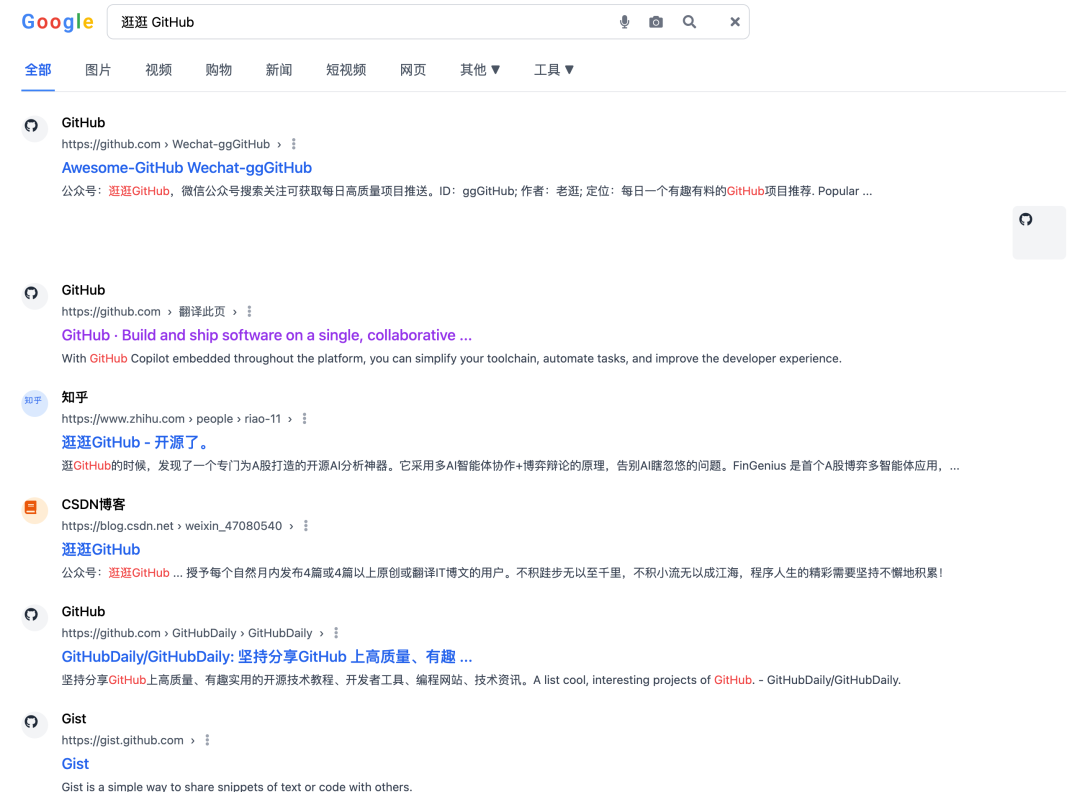Click the search magnifier icon
Image resolution: width=1080 pixels, height=792 pixels.
689,21
